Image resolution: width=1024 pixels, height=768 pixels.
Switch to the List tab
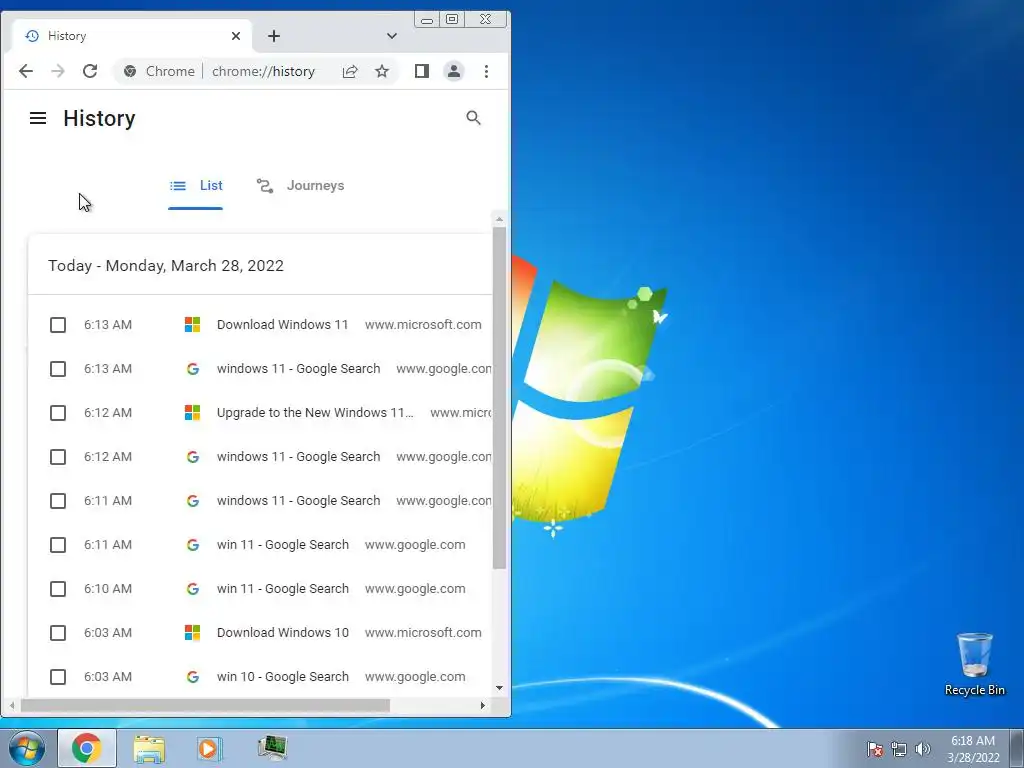click(196, 185)
